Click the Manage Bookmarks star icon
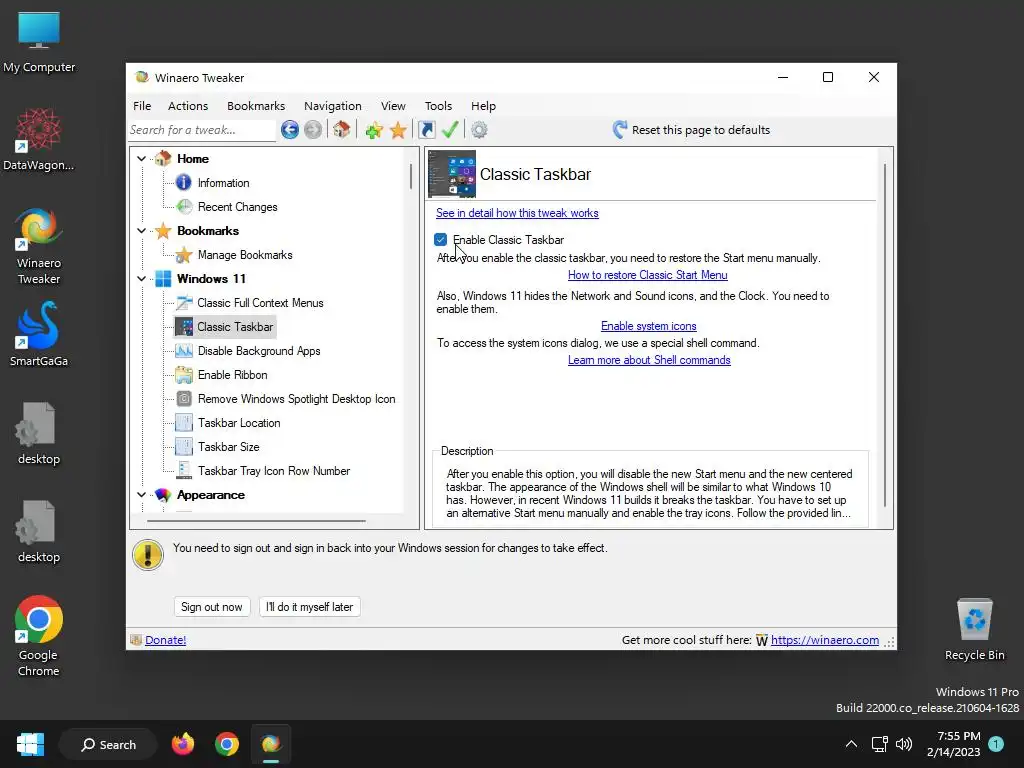 tap(184, 255)
